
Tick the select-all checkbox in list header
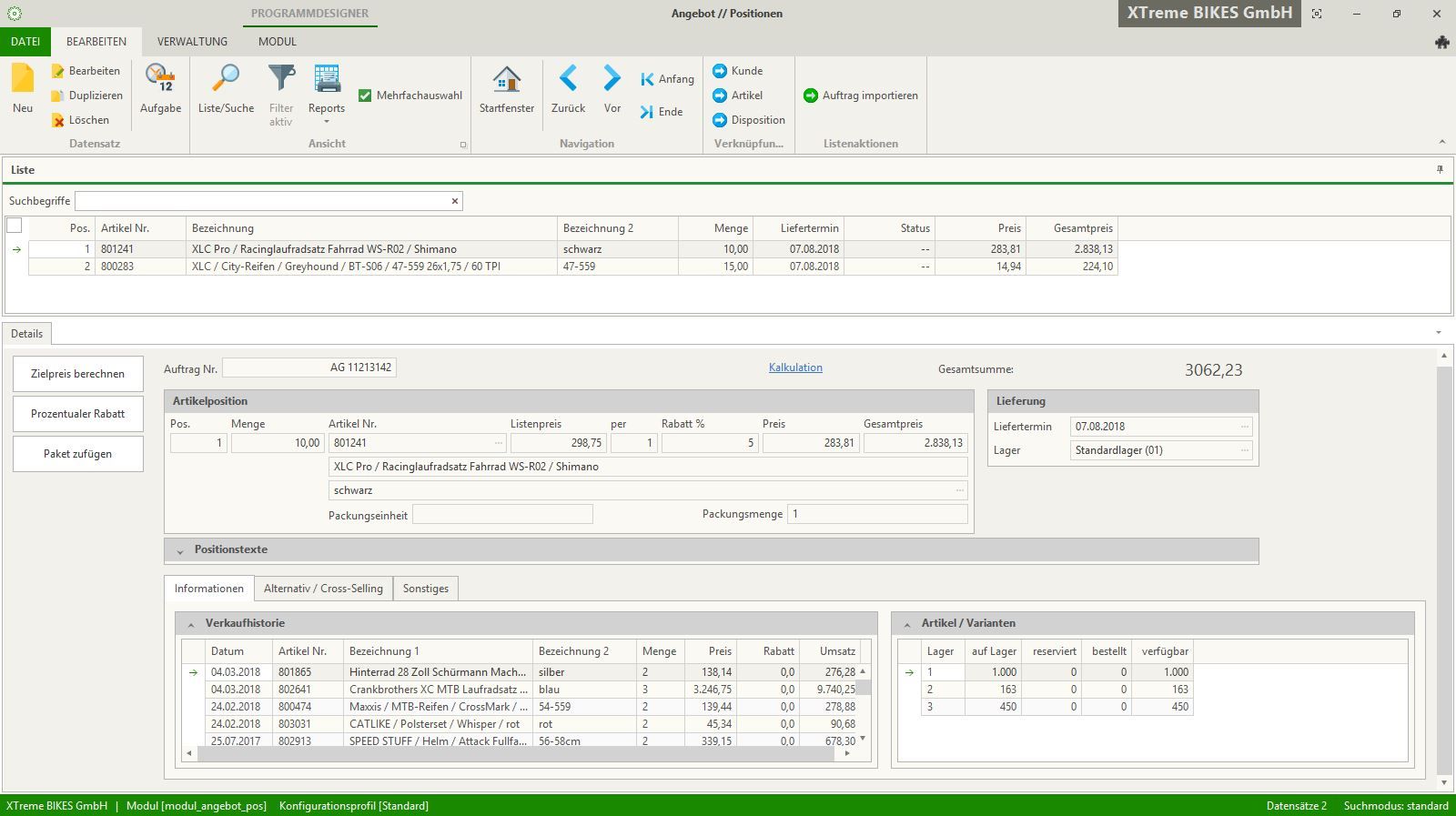point(15,226)
